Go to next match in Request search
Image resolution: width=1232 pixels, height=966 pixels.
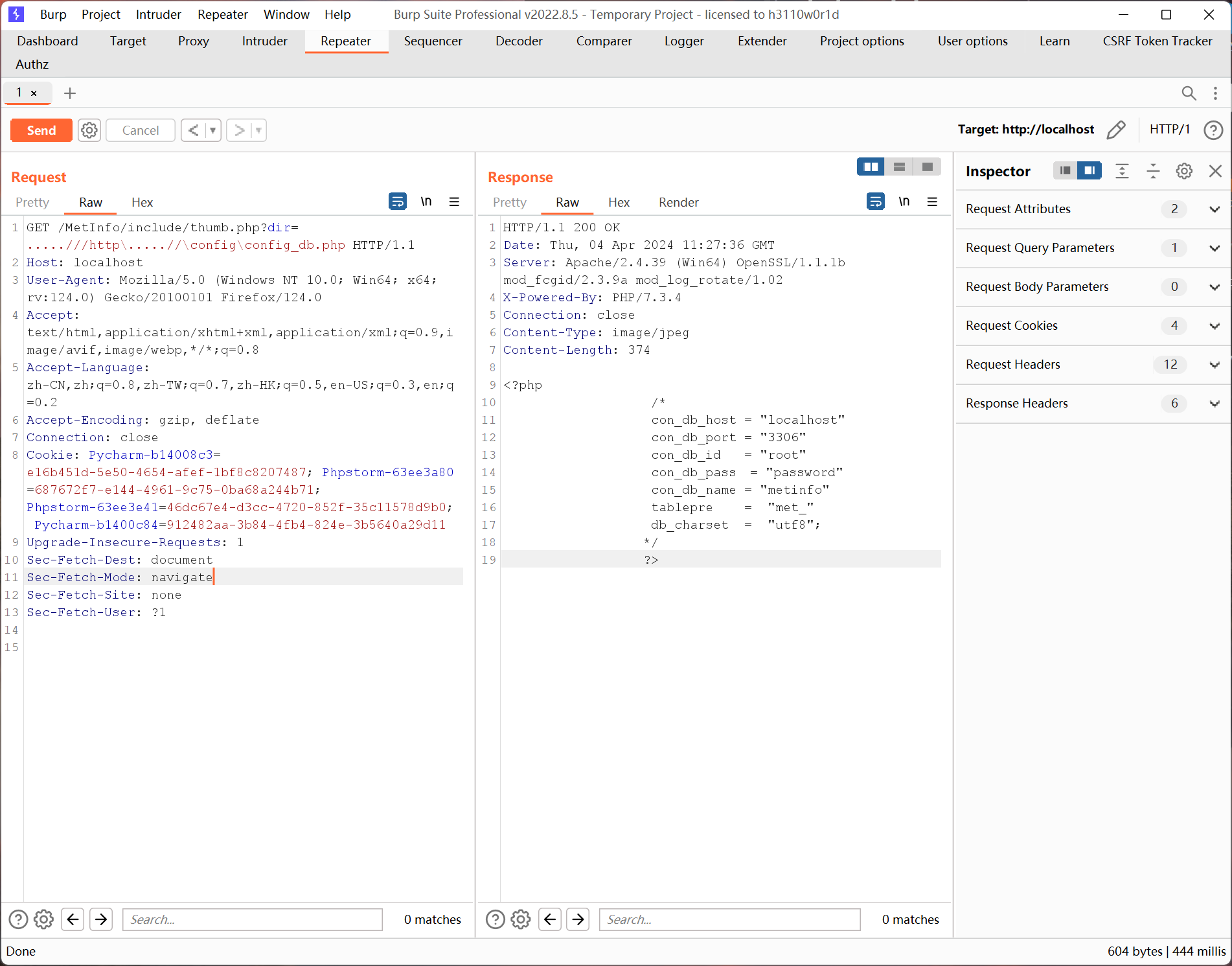tap(101, 919)
